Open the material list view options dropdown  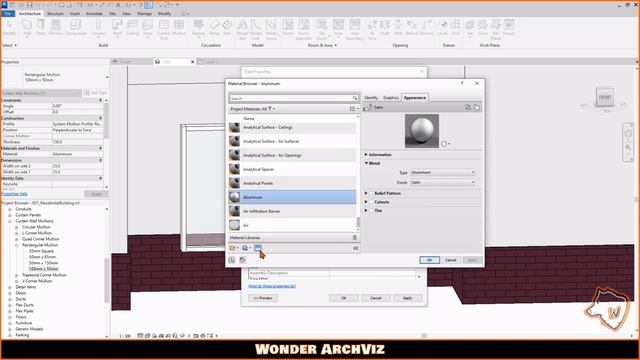coord(354,109)
